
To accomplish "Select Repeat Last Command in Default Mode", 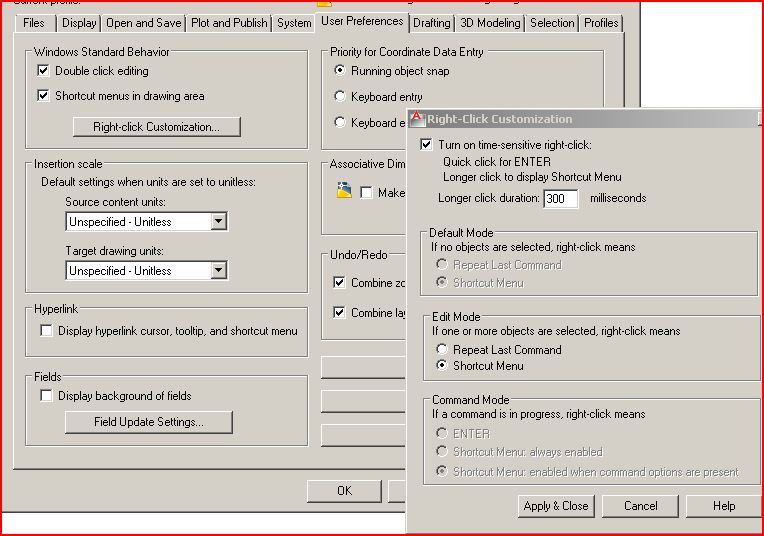I will (x=441, y=264).
